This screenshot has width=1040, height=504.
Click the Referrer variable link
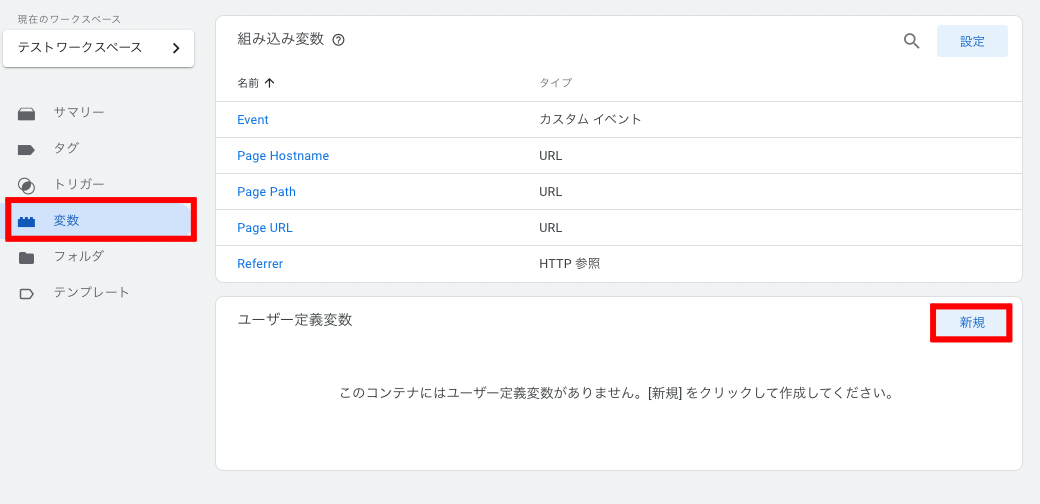click(x=260, y=263)
